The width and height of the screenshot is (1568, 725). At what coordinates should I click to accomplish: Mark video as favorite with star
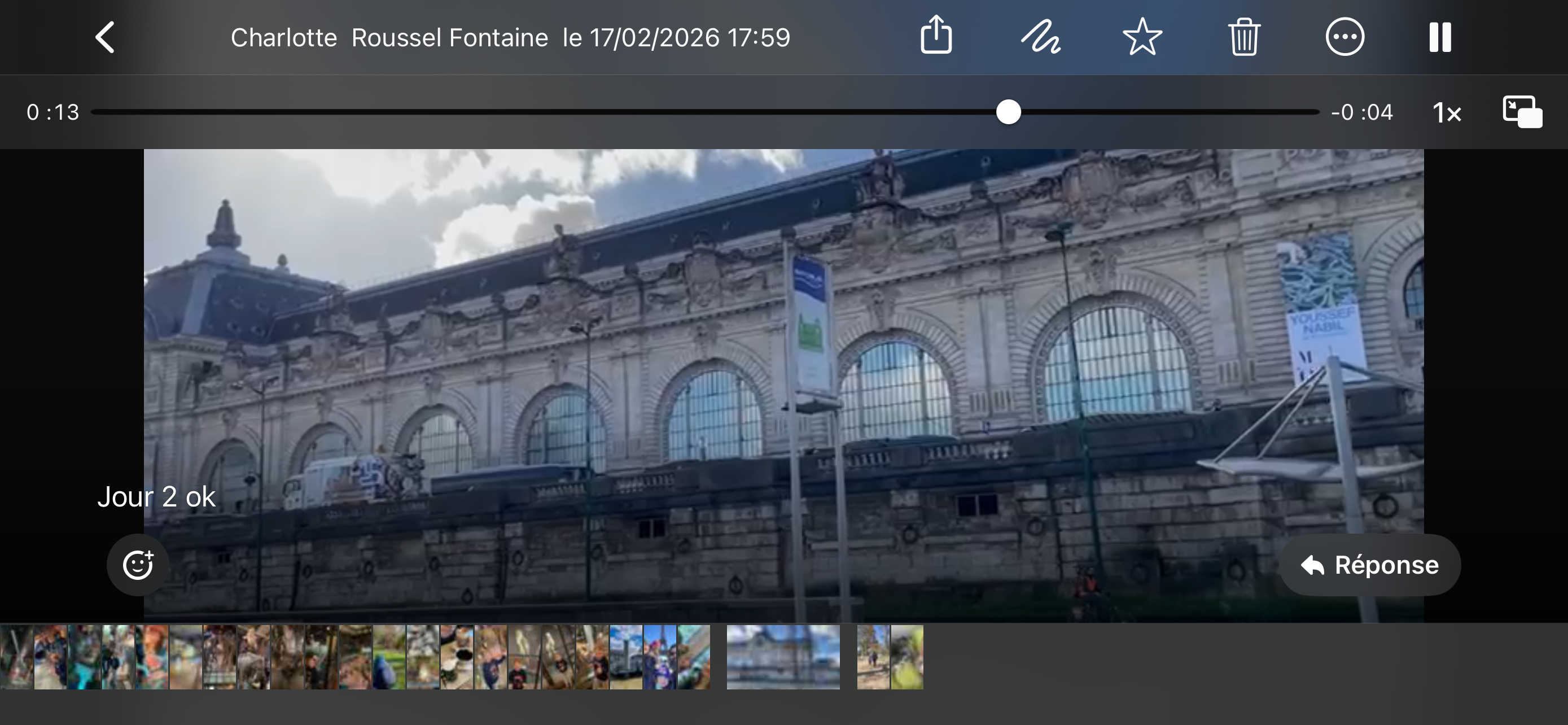pos(1142,37)
